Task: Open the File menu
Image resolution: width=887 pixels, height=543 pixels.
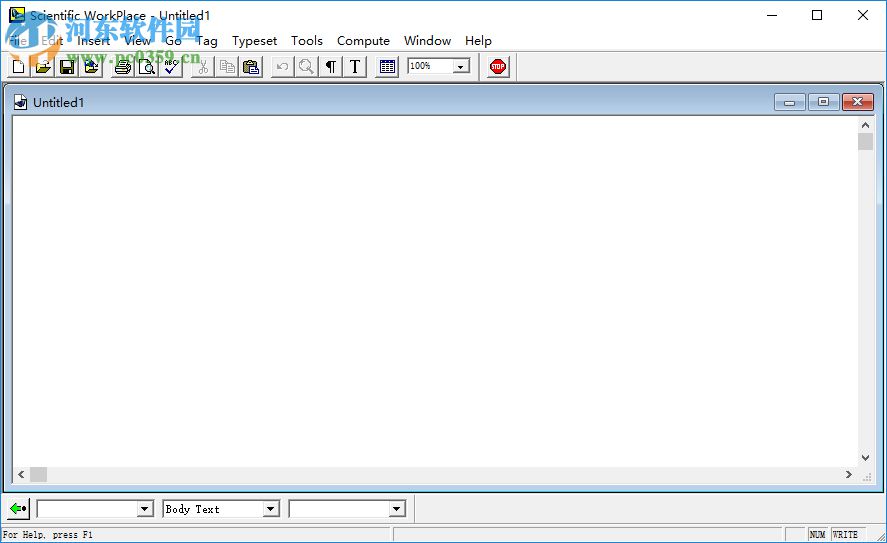Action: click(18, 41)
